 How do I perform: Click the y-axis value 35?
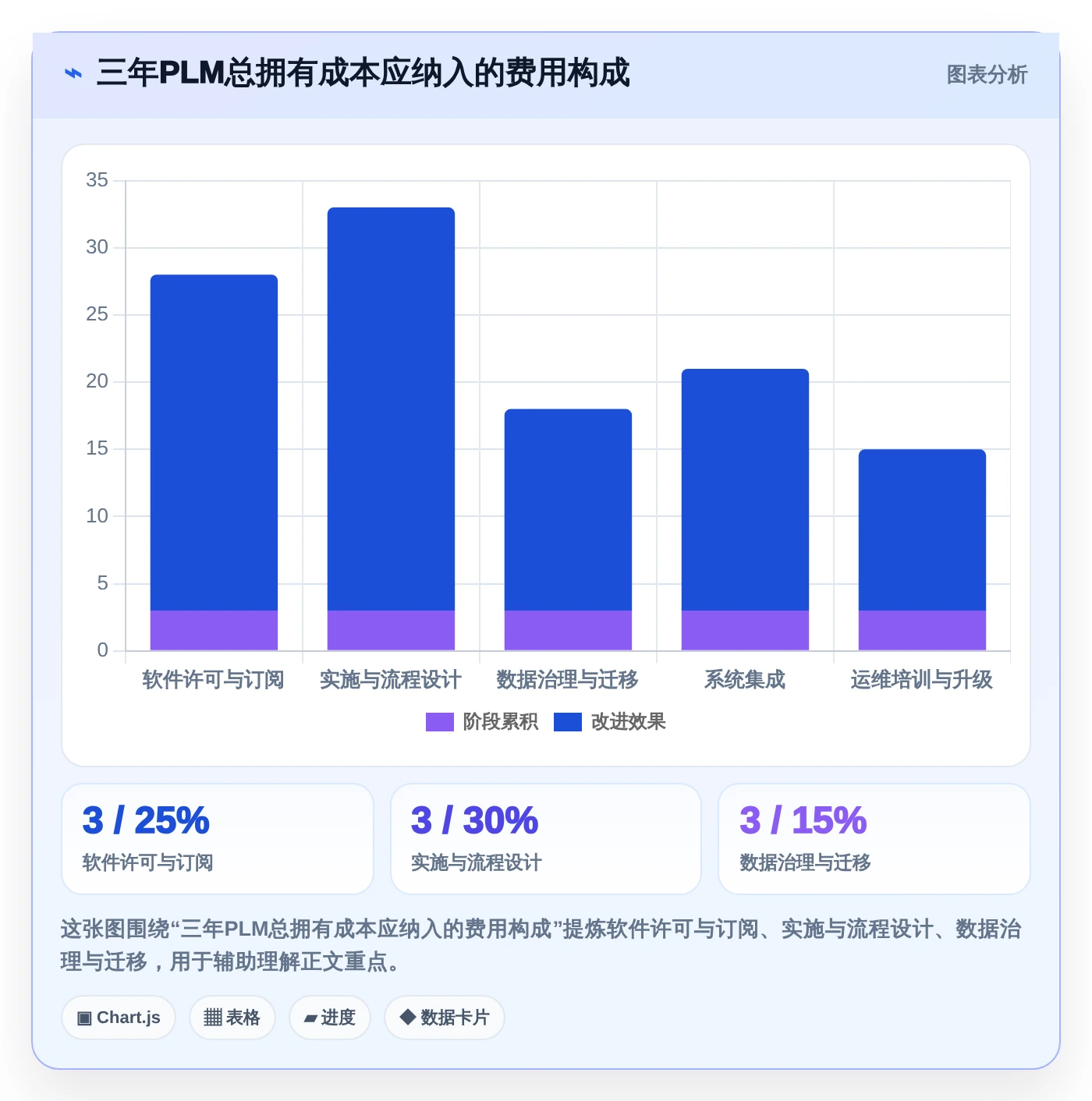[x=97, y=180]
